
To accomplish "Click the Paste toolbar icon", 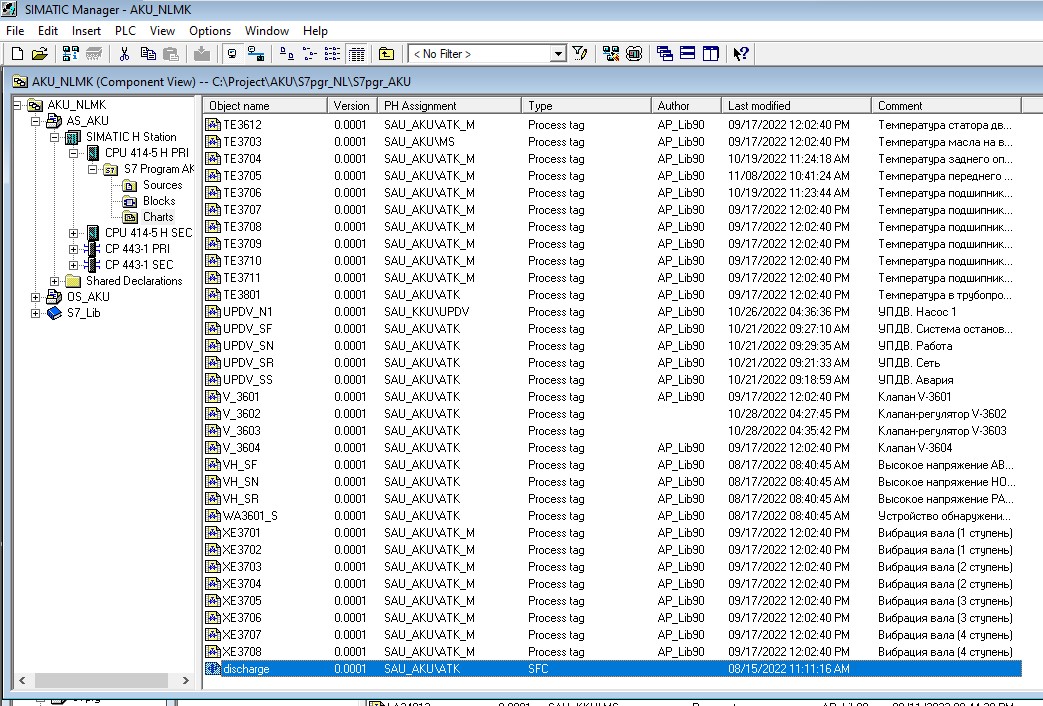I will click(x=171, y=54).
